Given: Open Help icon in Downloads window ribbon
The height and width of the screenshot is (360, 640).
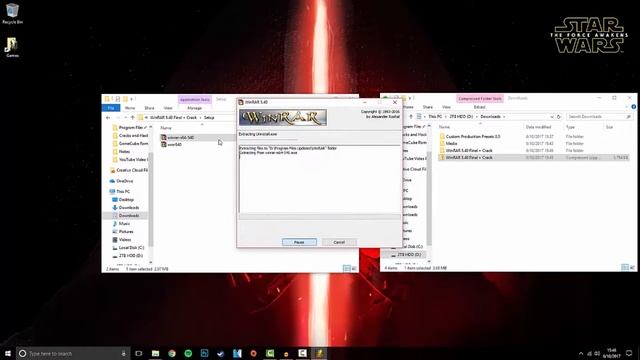Looking at the screenshot, I should 633,107.
